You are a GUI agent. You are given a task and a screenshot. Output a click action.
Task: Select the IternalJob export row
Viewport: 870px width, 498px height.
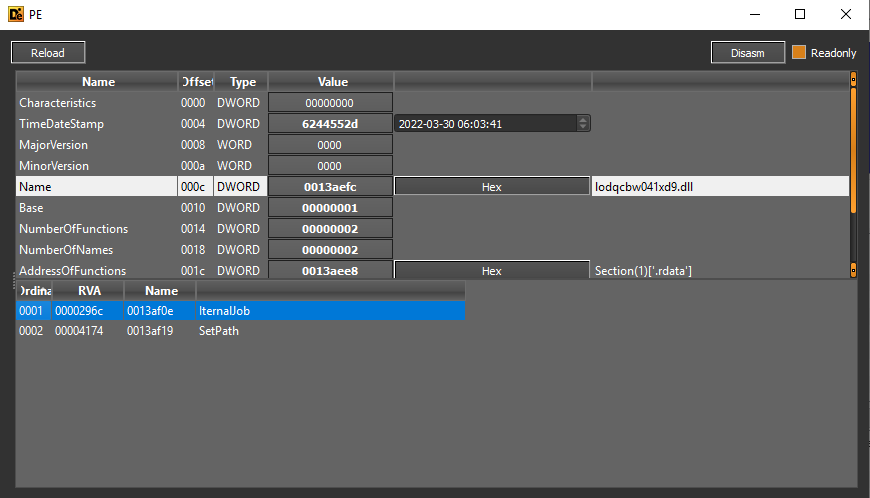pos(240,311)
